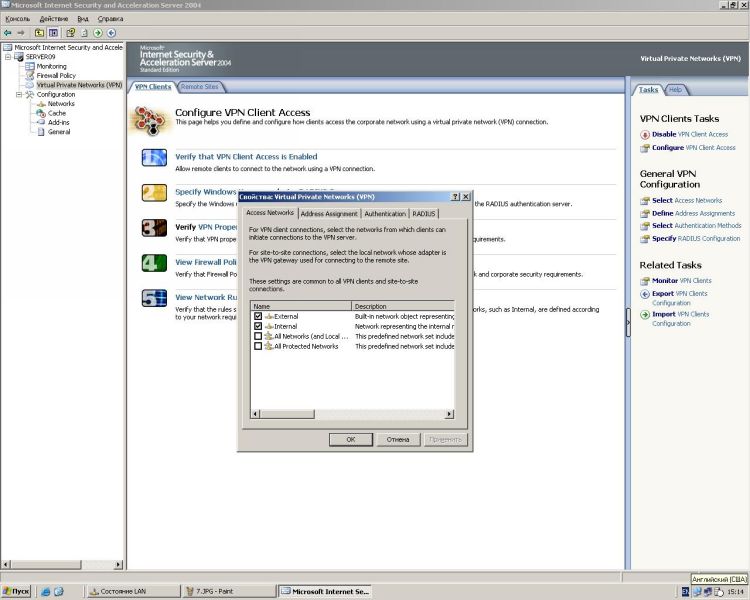Image resolution: width=750 pixels, height=600 pixels.
Task: Switch to Состояние LAN taskbar window
Action: (132, 591)
